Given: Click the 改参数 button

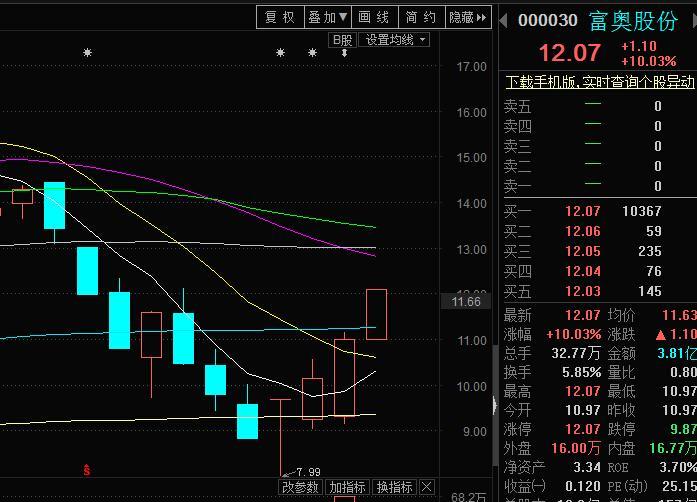Looking at the screenshot, I should pyautogui.click(x=300, y=487).
